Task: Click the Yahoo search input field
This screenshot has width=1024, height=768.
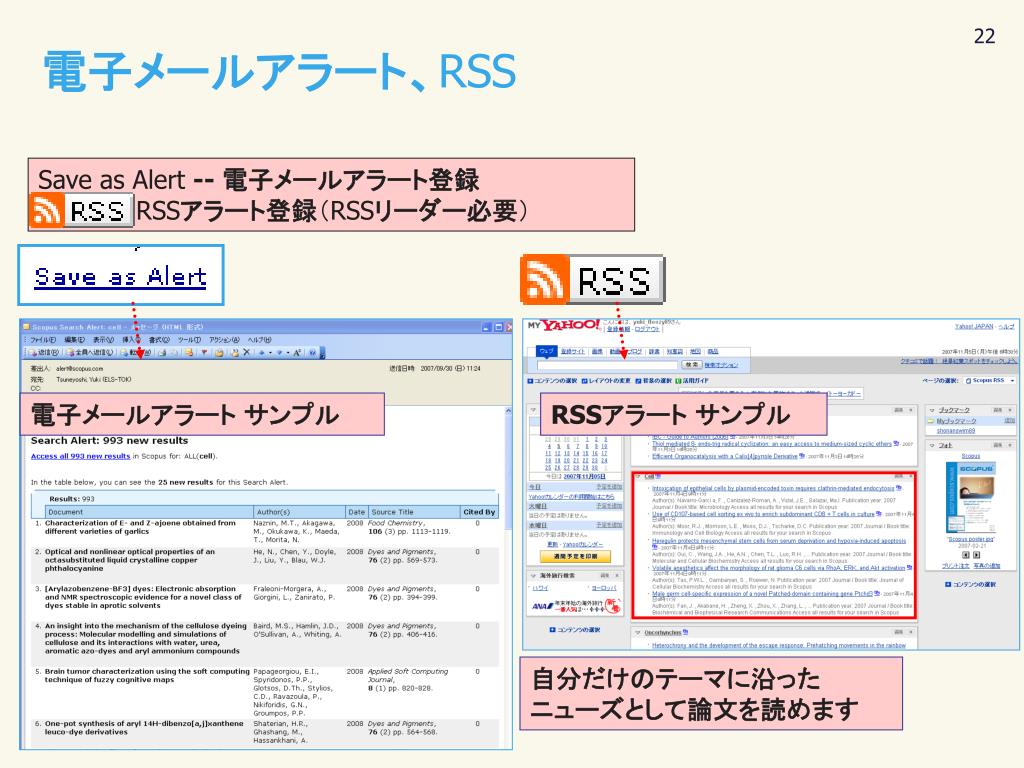Action: [x=607, y=365]
